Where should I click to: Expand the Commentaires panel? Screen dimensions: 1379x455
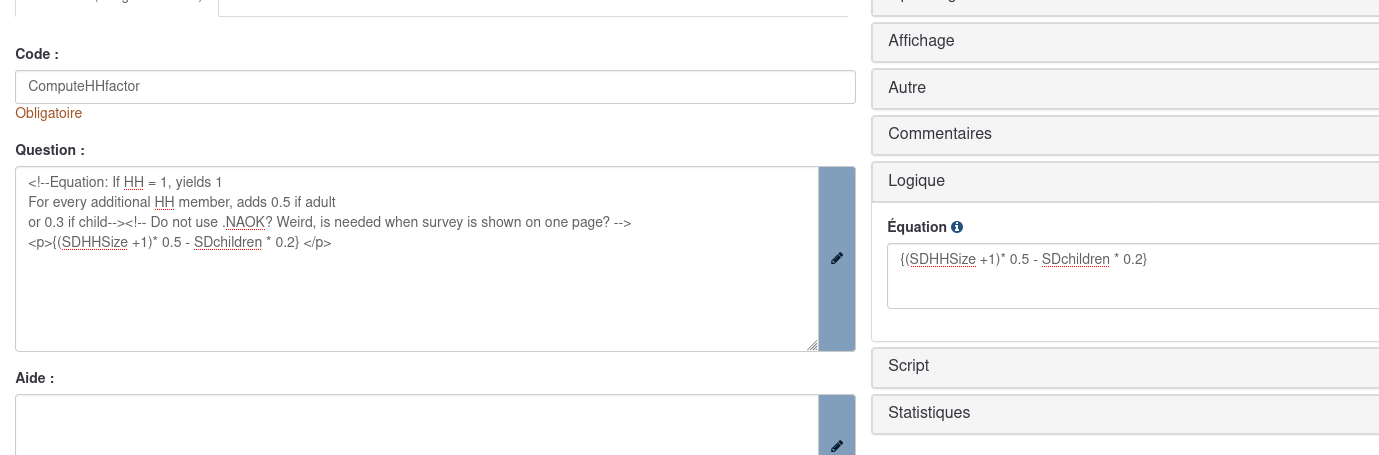click(1125, 134)
